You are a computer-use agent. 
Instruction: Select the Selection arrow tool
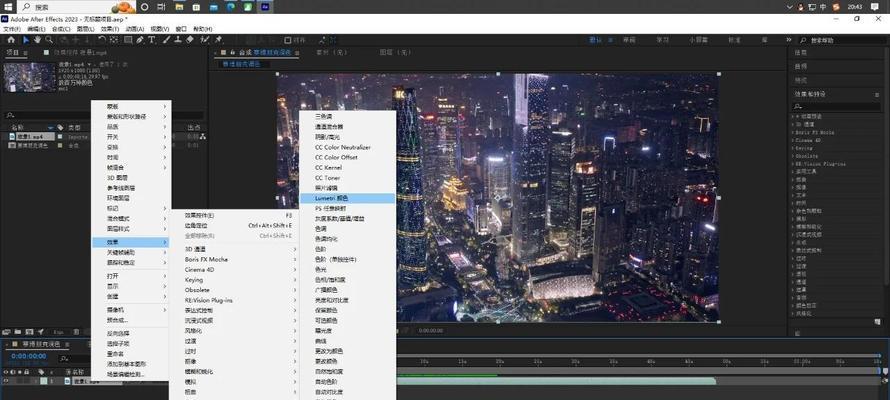26,40
